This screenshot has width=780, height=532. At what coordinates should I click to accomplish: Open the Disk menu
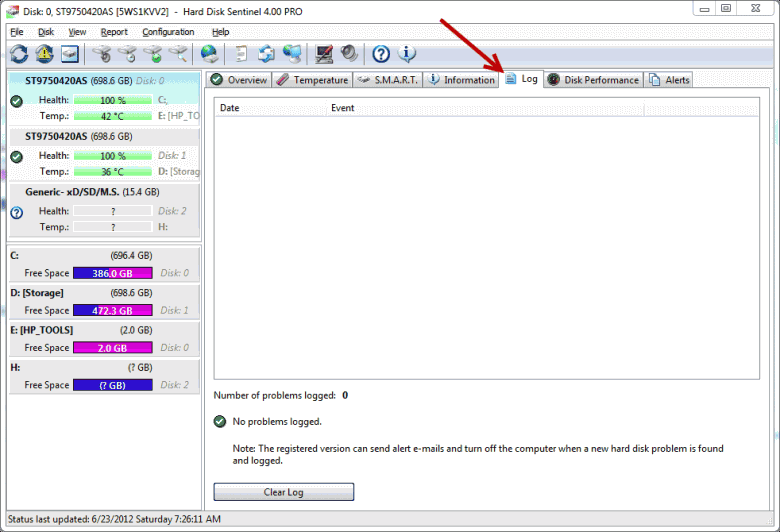coord(46,32)
